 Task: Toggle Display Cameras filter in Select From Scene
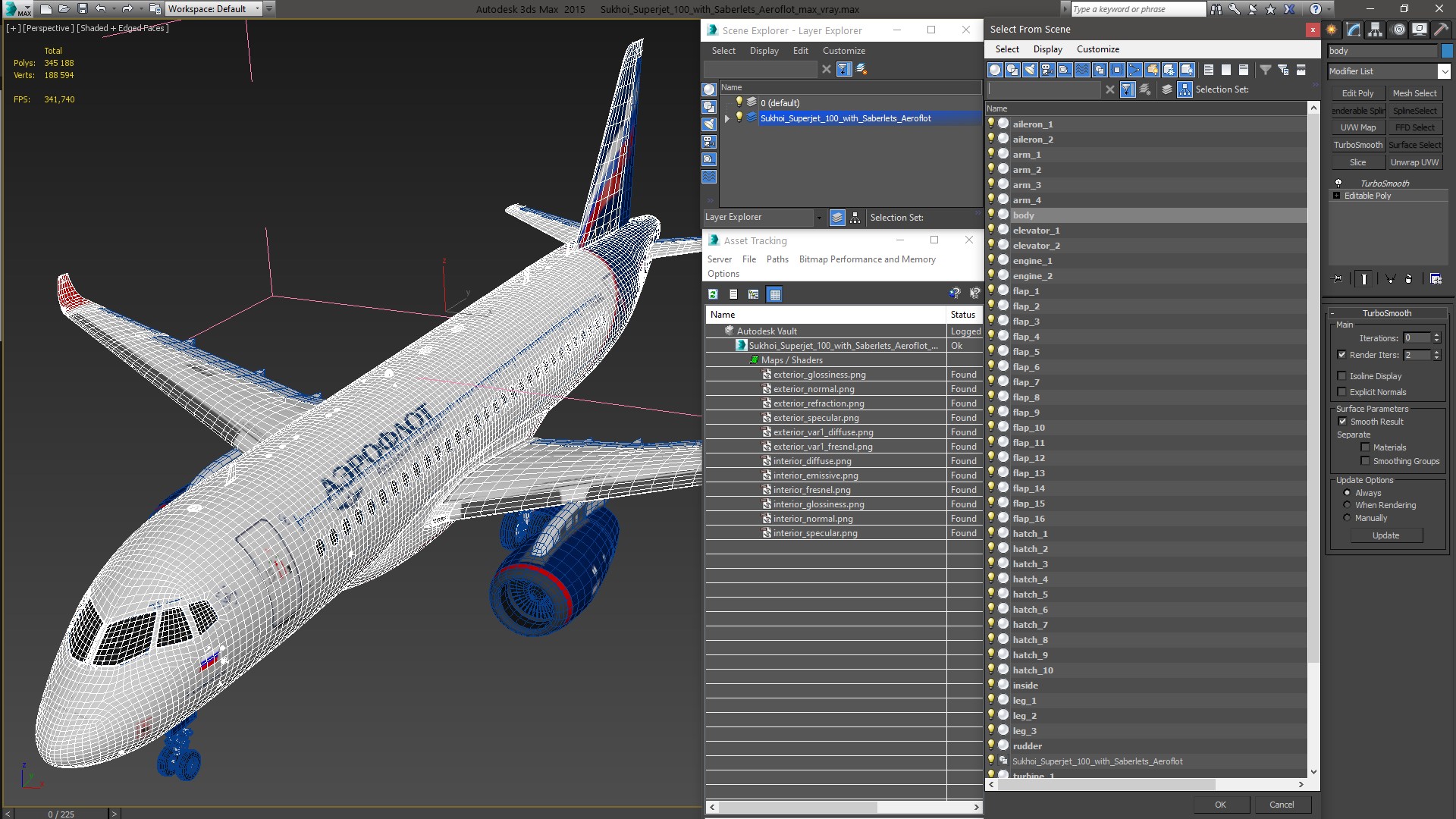[1047, 70]
